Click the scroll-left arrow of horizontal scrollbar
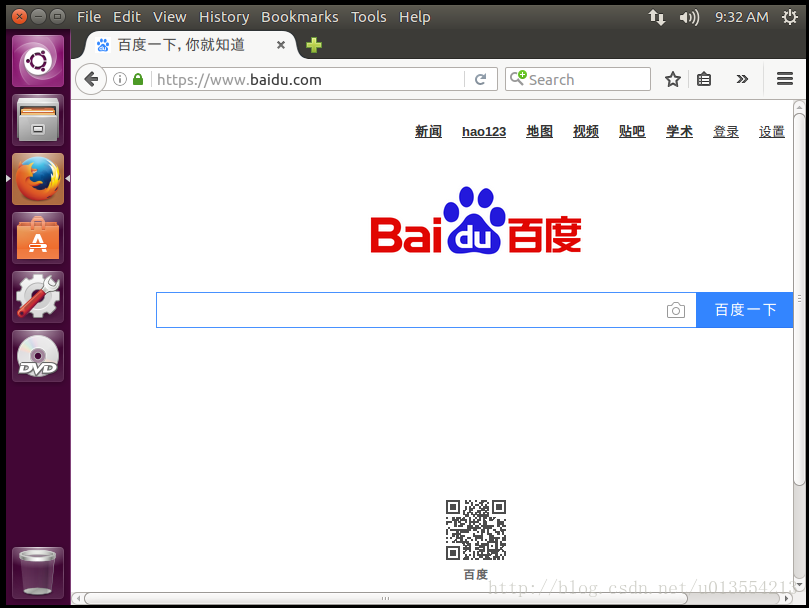Screen dimensions: 809x608 point(77,598)
